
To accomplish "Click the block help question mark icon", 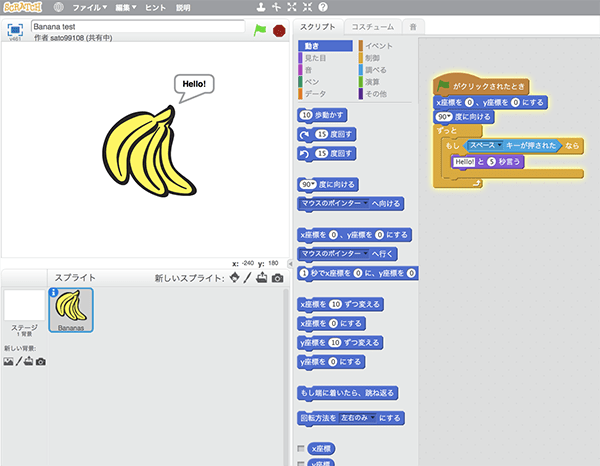I will point(323,7).
